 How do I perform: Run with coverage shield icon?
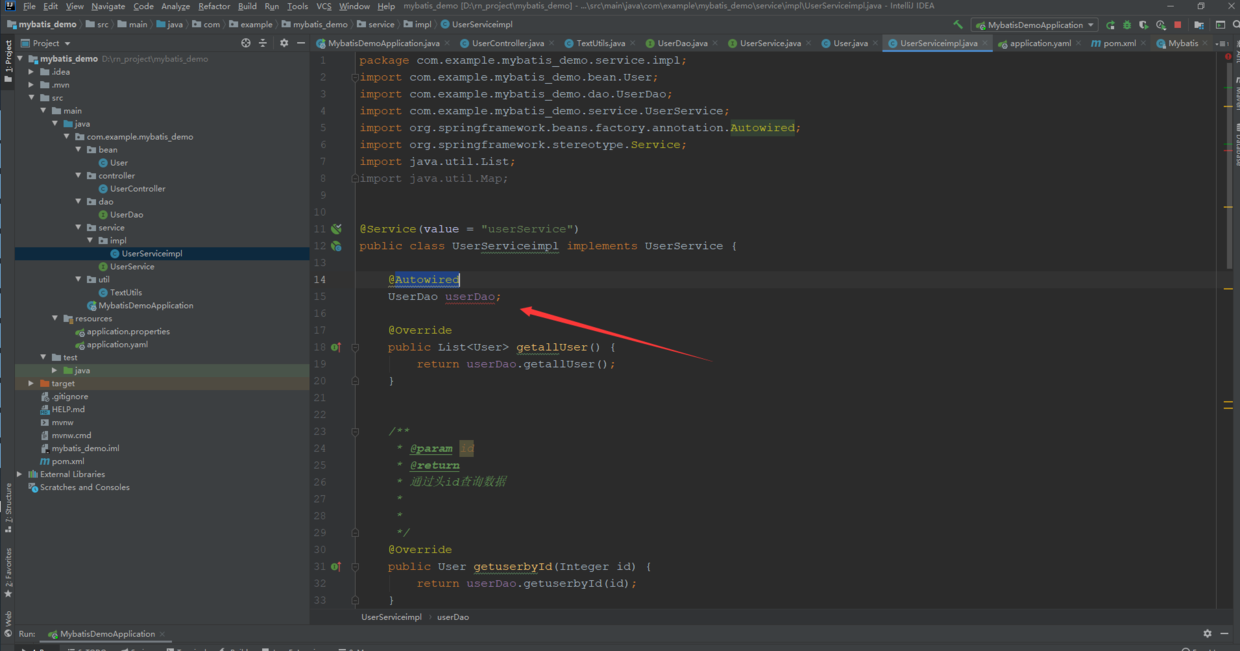[x=1144, y=25]
